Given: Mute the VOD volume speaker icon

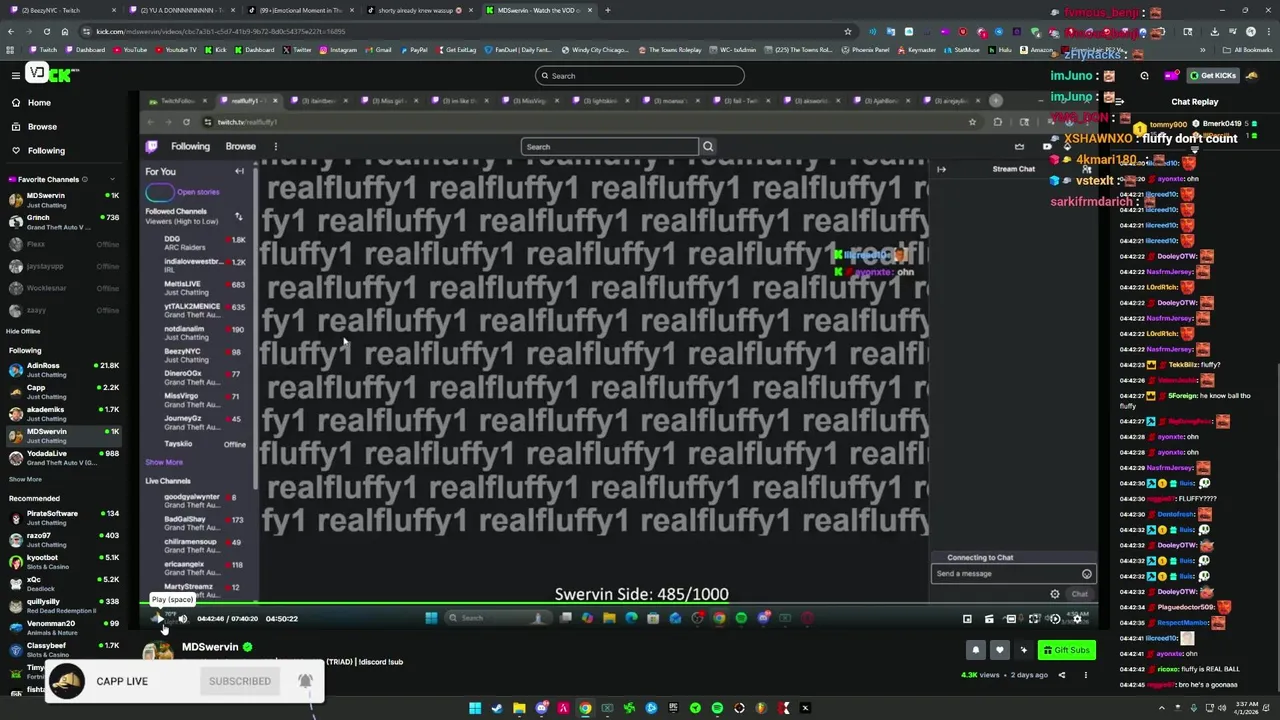Looking at the screenshot, I should click(x=183, y=619).
